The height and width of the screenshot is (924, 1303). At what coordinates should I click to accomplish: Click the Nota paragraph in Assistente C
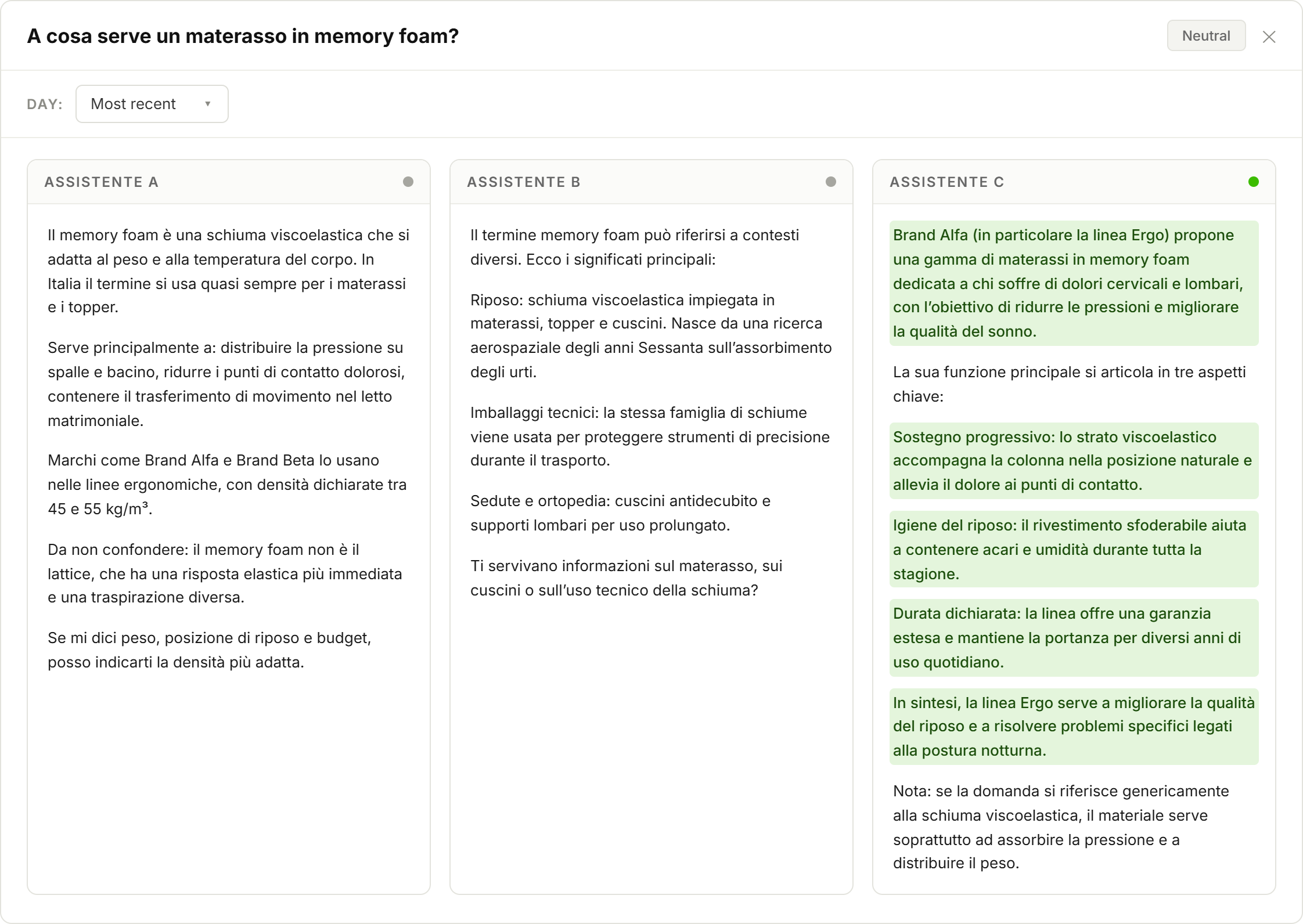1061,827
